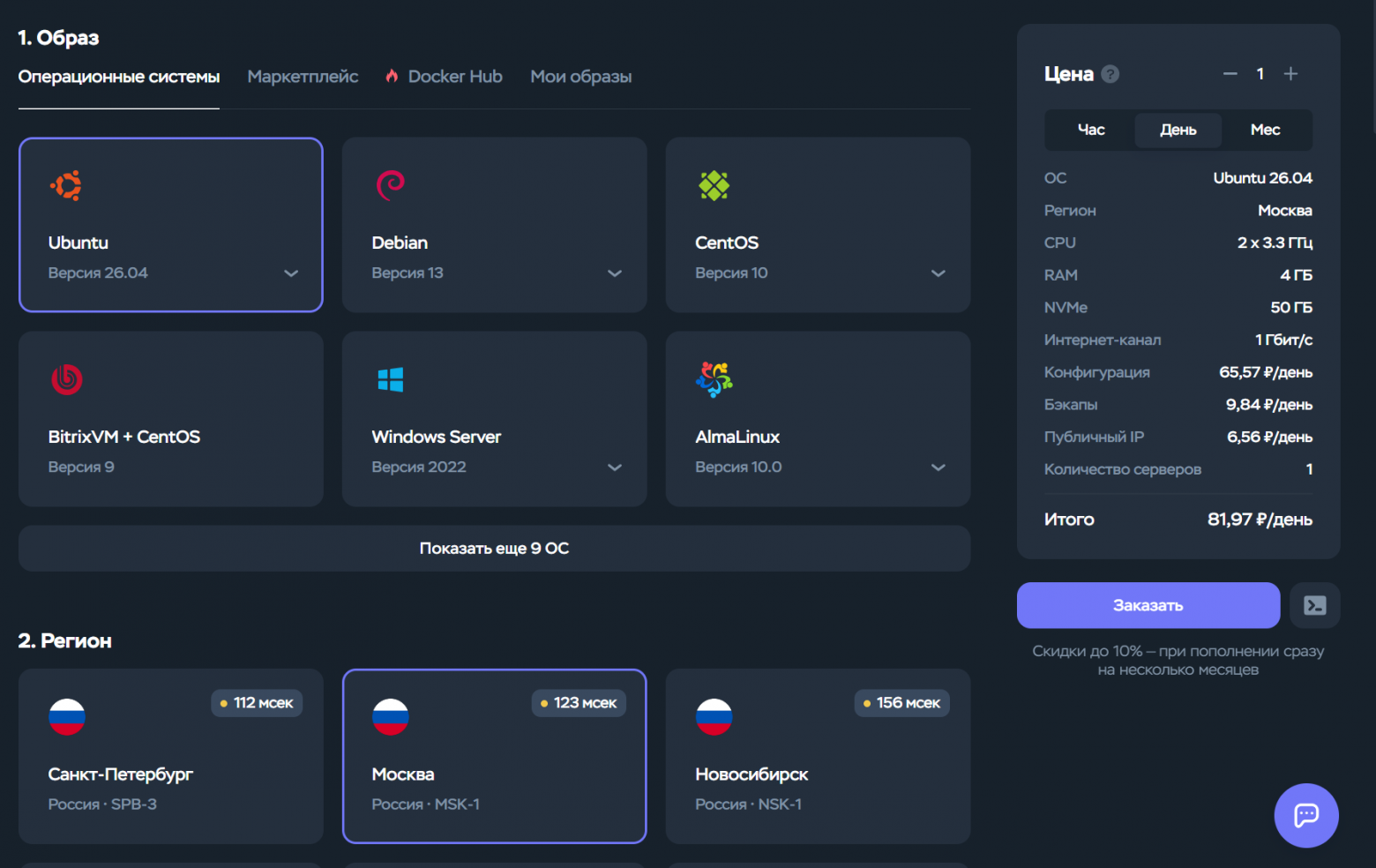This screenshot has width=1376, height=868.
Task: Click the BitrixVM Версия 9 text
Action: (81, 468)
